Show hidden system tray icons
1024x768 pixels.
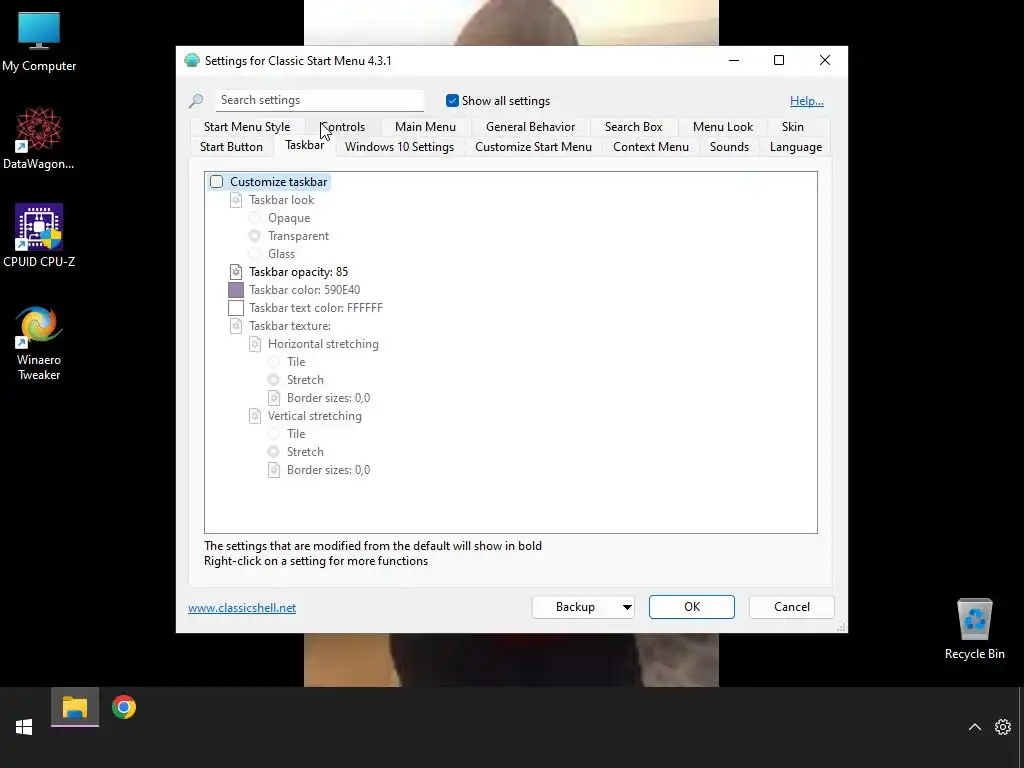coord(974,727)
